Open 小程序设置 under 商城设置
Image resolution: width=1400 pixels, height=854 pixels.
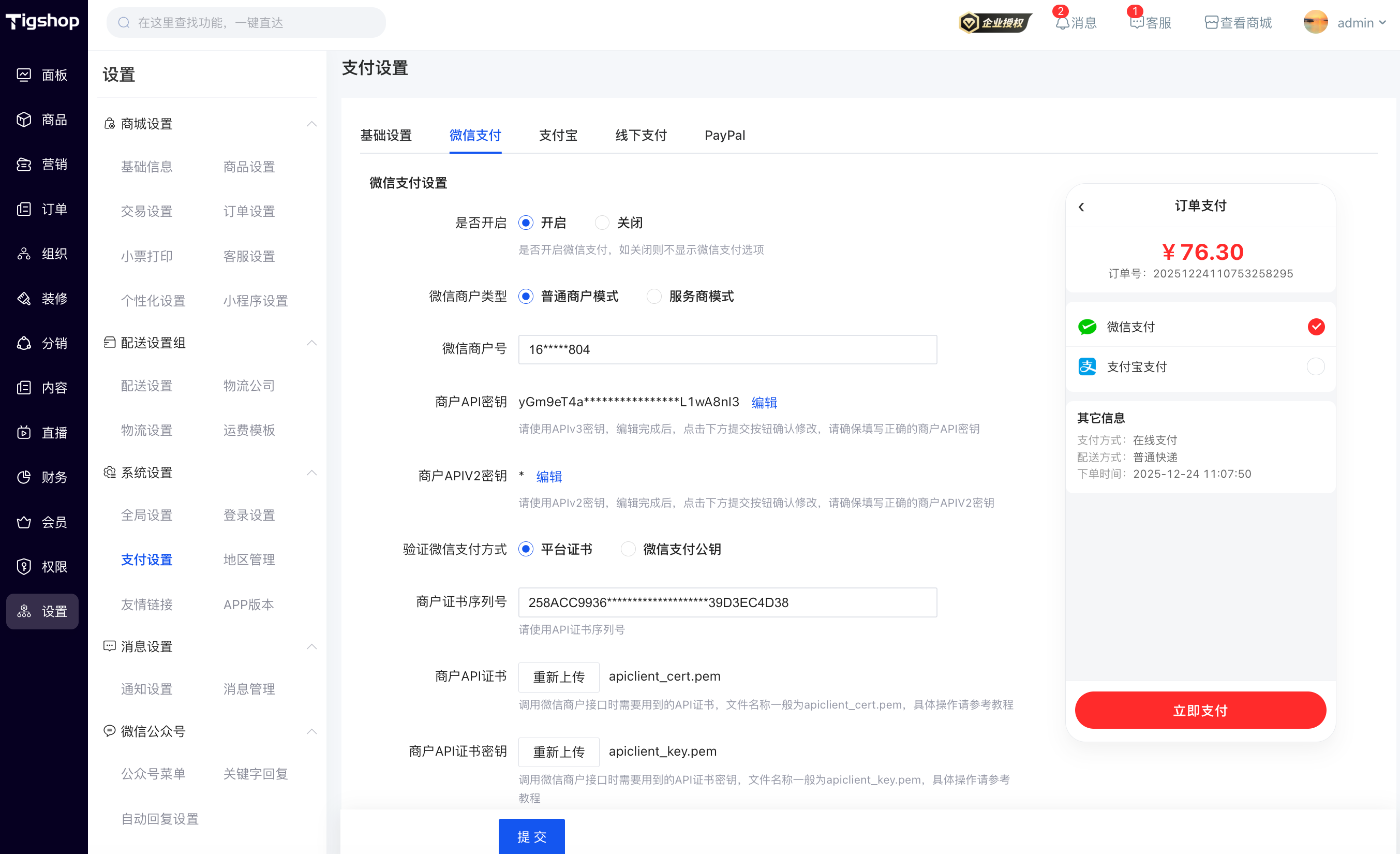tap(256, 301)
